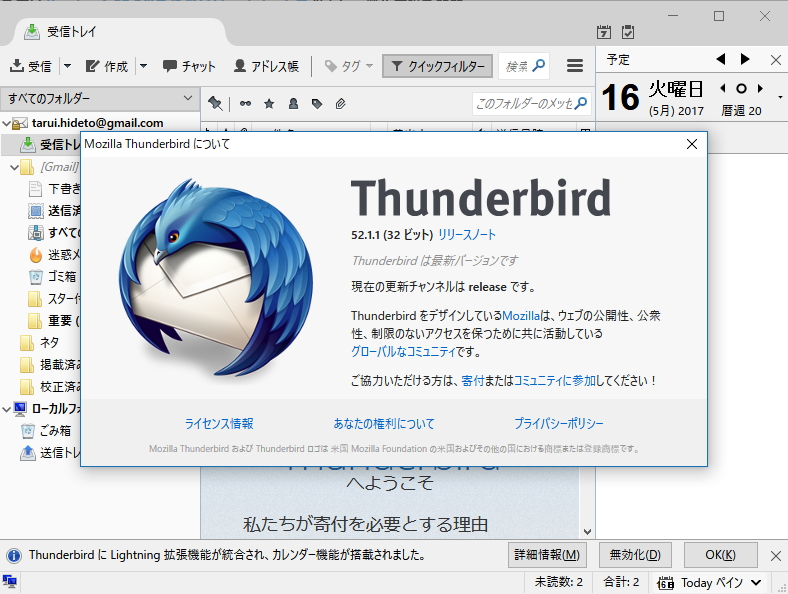This screenshot has height=594, width=788.
Task: Toggle the starred messages filter icon
Action: [x=269, y=104]
